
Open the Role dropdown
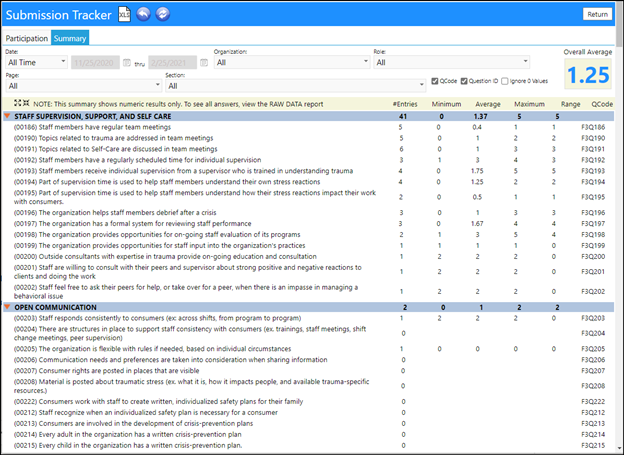coord(451,62)
